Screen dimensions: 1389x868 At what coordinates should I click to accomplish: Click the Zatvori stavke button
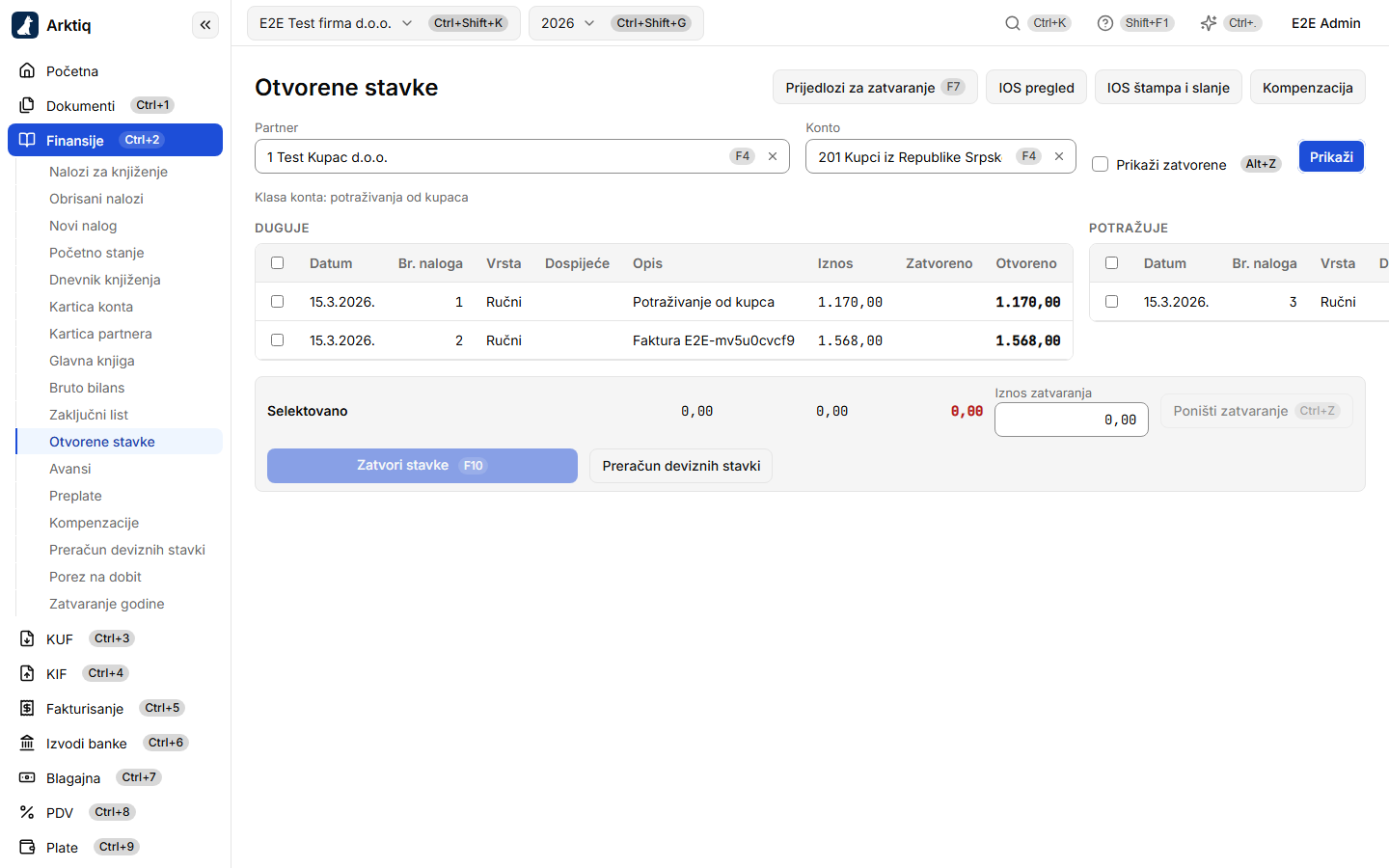click(422, 466)
